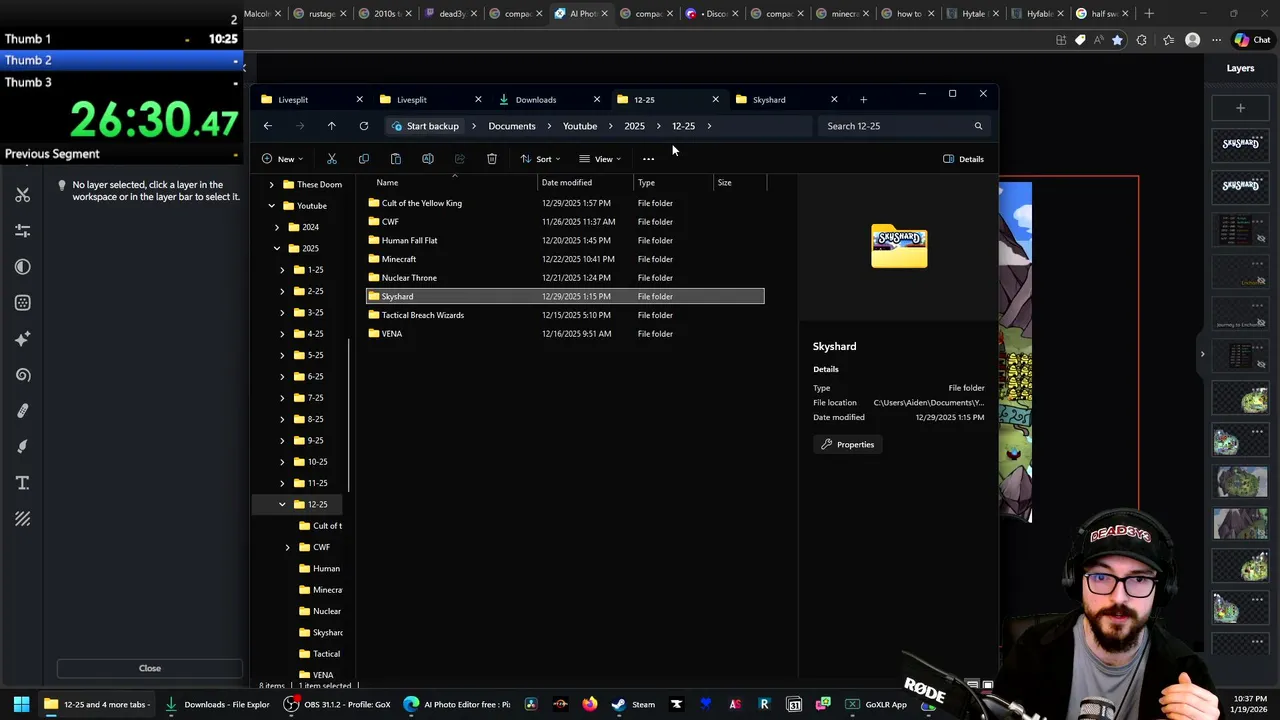Toggle visibility of third layer in Layers panel
This screenshot has height=720, width=1280.
pos(1261,238)
